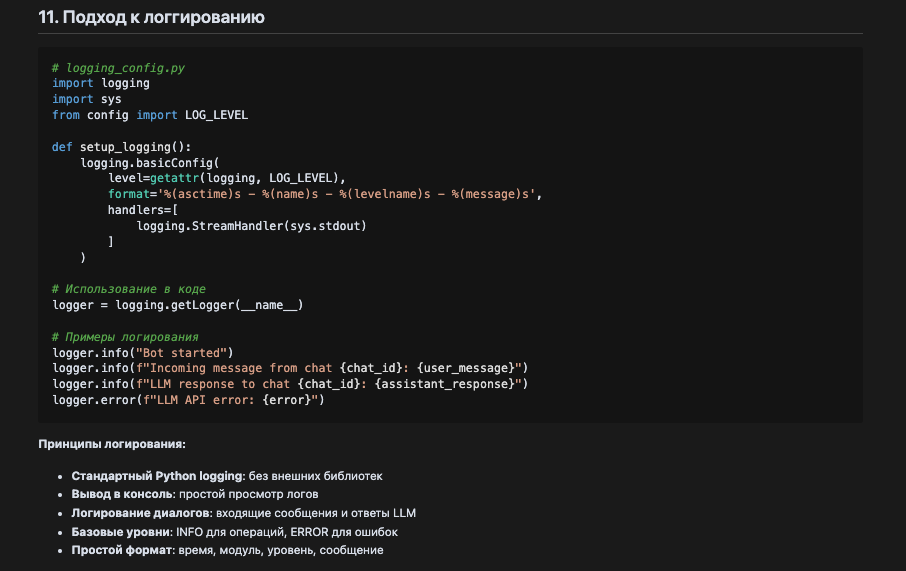
Task: Click the "logging.StreamHandler(sys.stdout)" line
Action: 252,226
